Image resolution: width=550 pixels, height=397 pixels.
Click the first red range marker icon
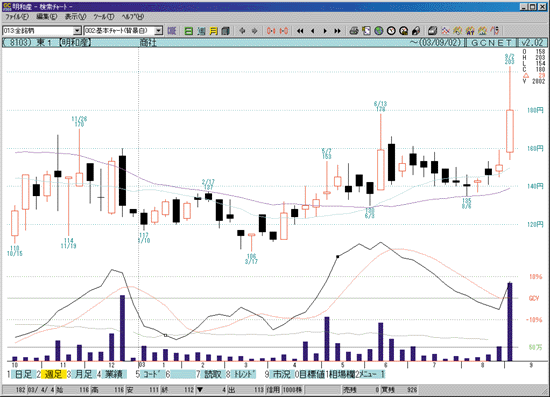click(x=271, y=31)
